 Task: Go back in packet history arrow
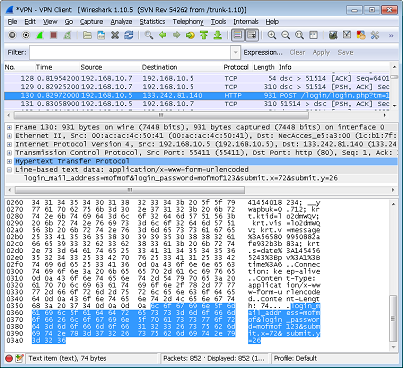point(163,35)
